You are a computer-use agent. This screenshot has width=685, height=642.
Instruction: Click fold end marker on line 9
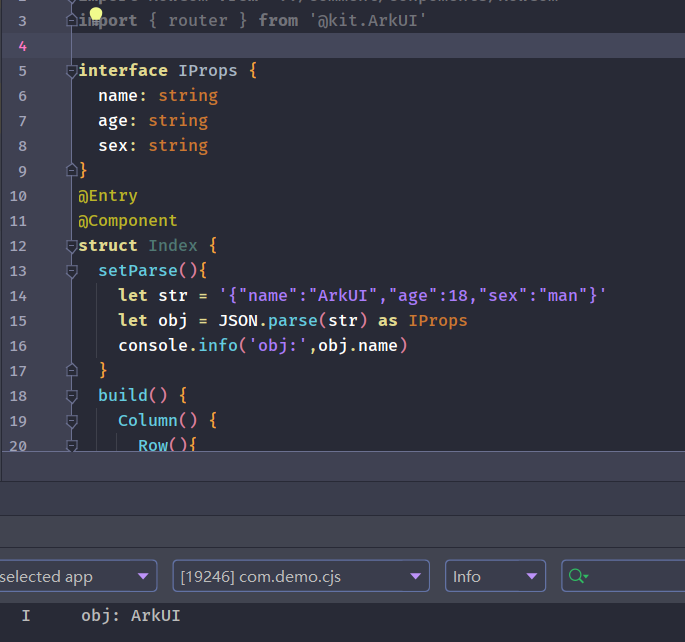71,170
